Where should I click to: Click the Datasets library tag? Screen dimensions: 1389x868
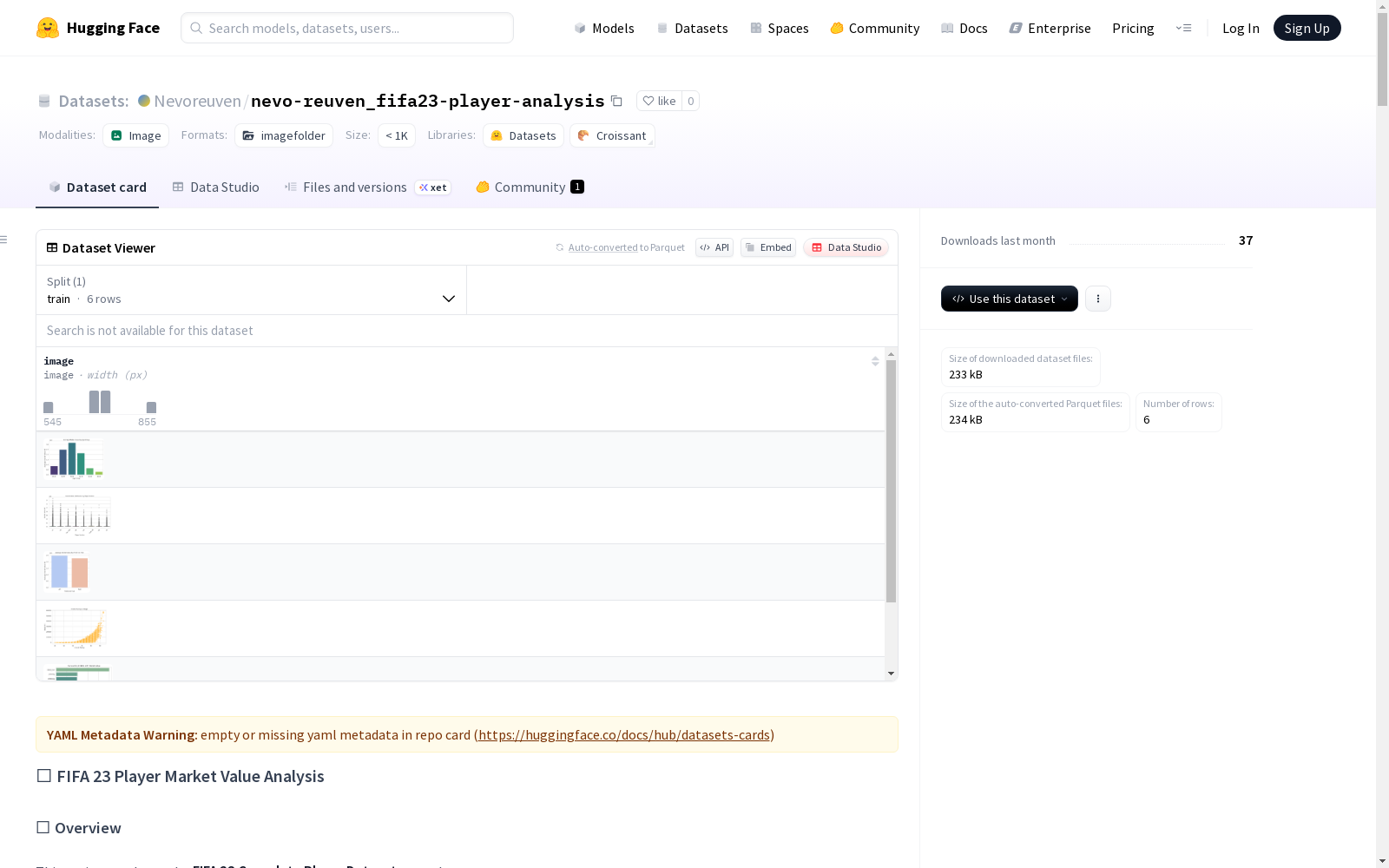(x=523, y=135)
